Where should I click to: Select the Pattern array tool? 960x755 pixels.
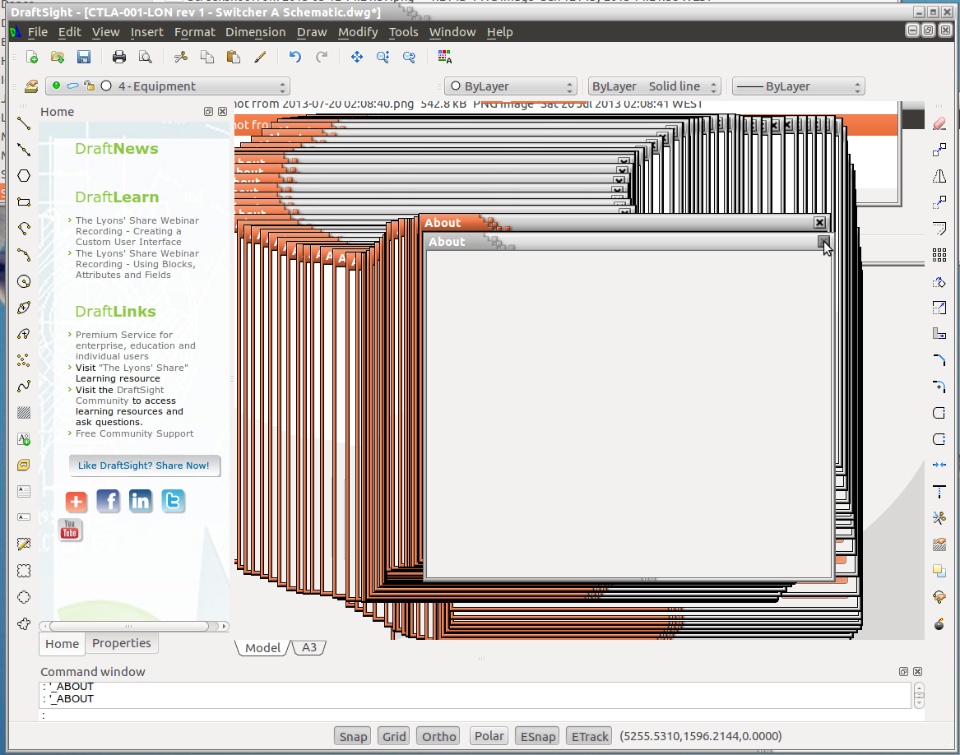[x=939, y=255]
